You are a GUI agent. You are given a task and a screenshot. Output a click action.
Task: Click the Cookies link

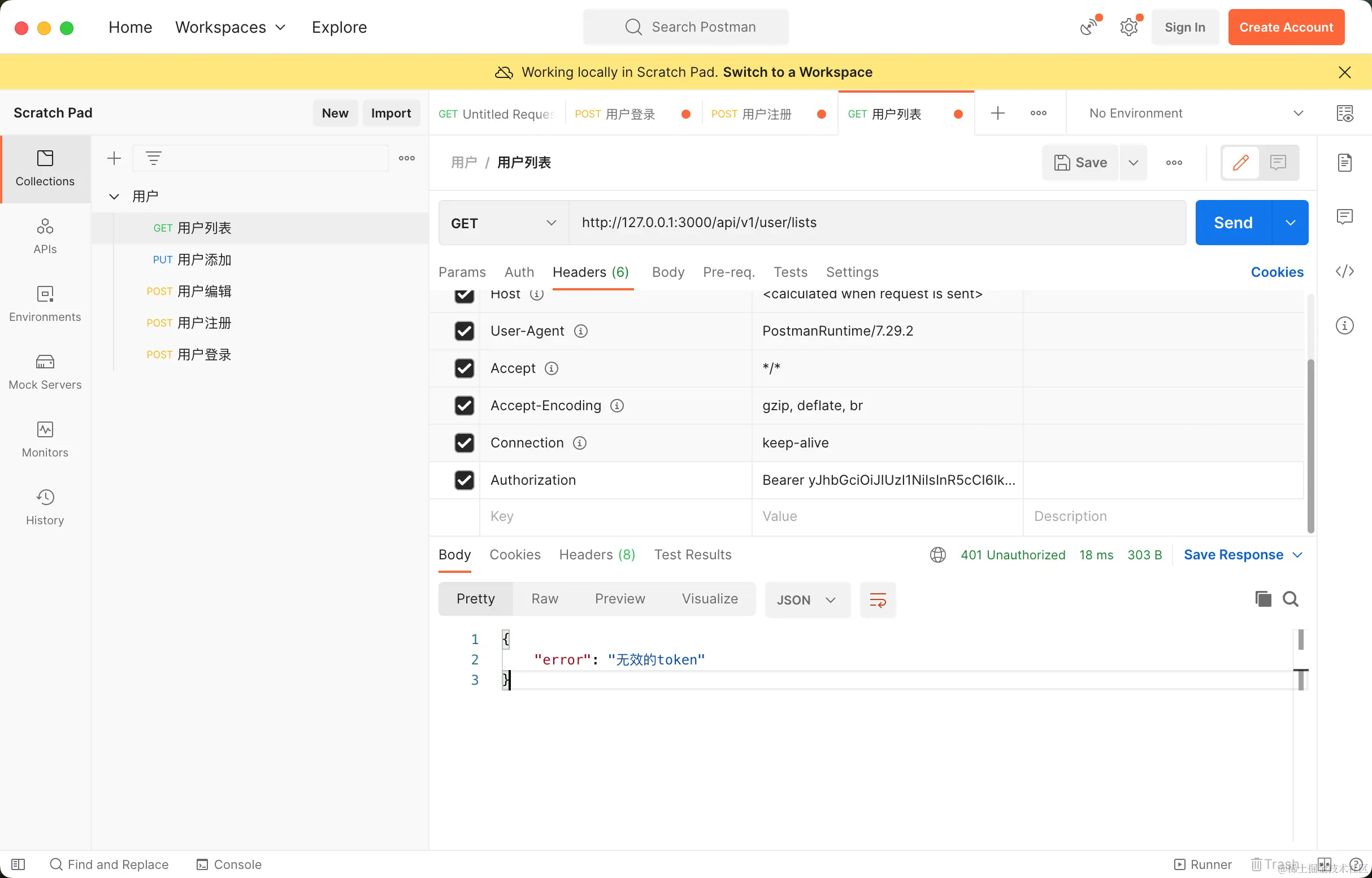coord(1277,272)
